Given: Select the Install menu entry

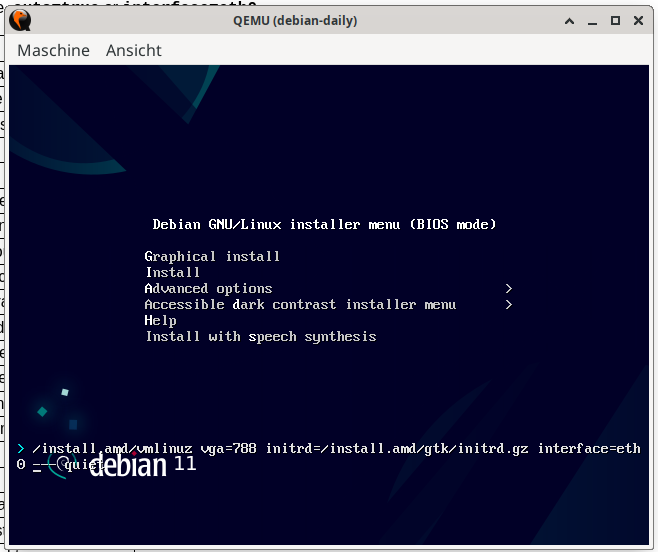Looking at the screenshot, I should [172, 272].
